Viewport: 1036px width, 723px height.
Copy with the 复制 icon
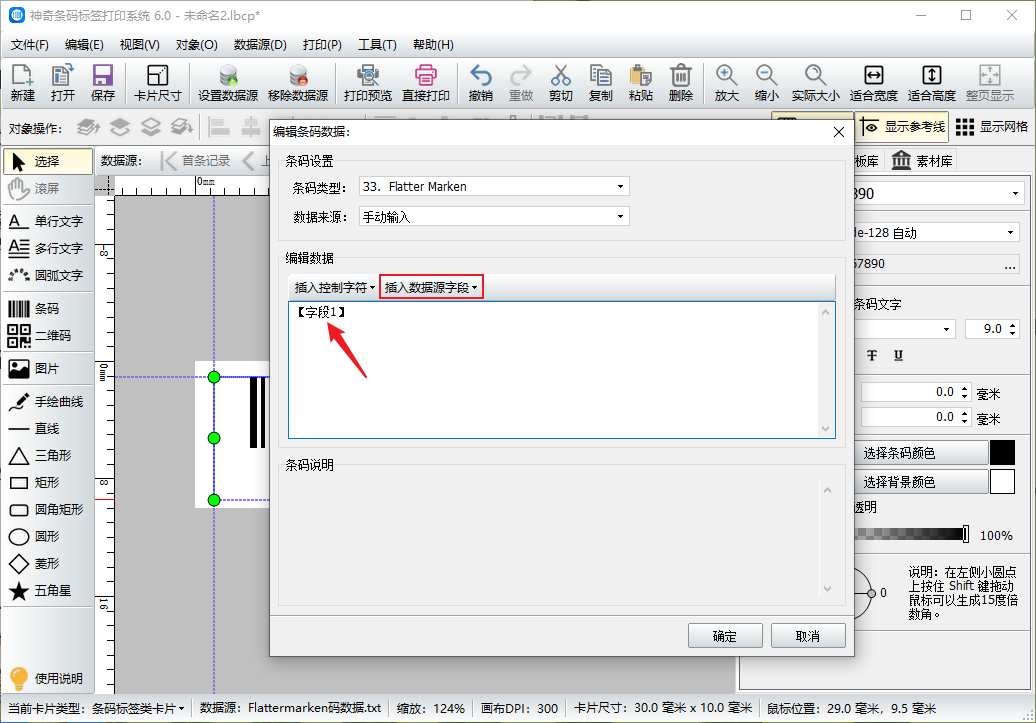(x=601, y=83)
